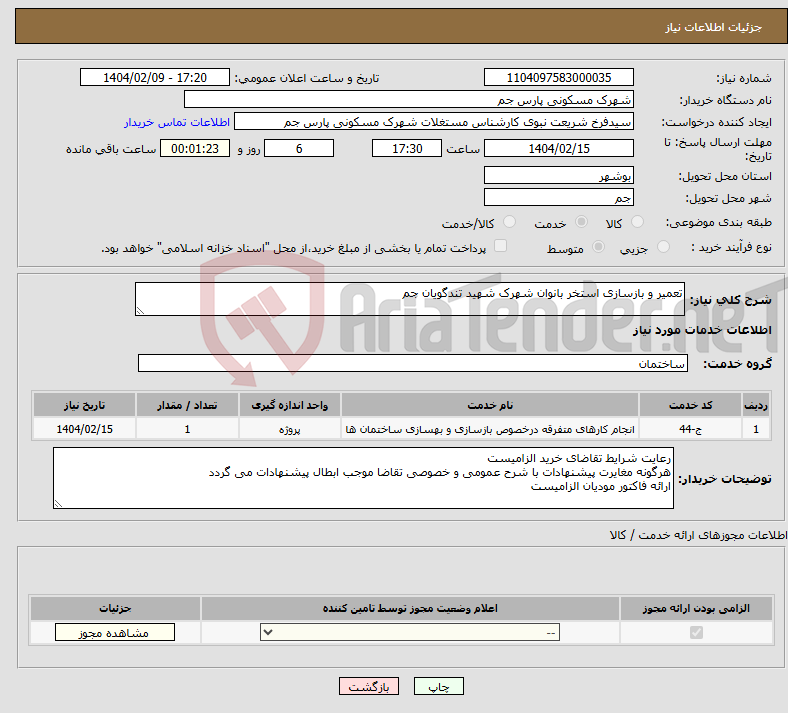Select the خدمت radio button

pos(581,222)
